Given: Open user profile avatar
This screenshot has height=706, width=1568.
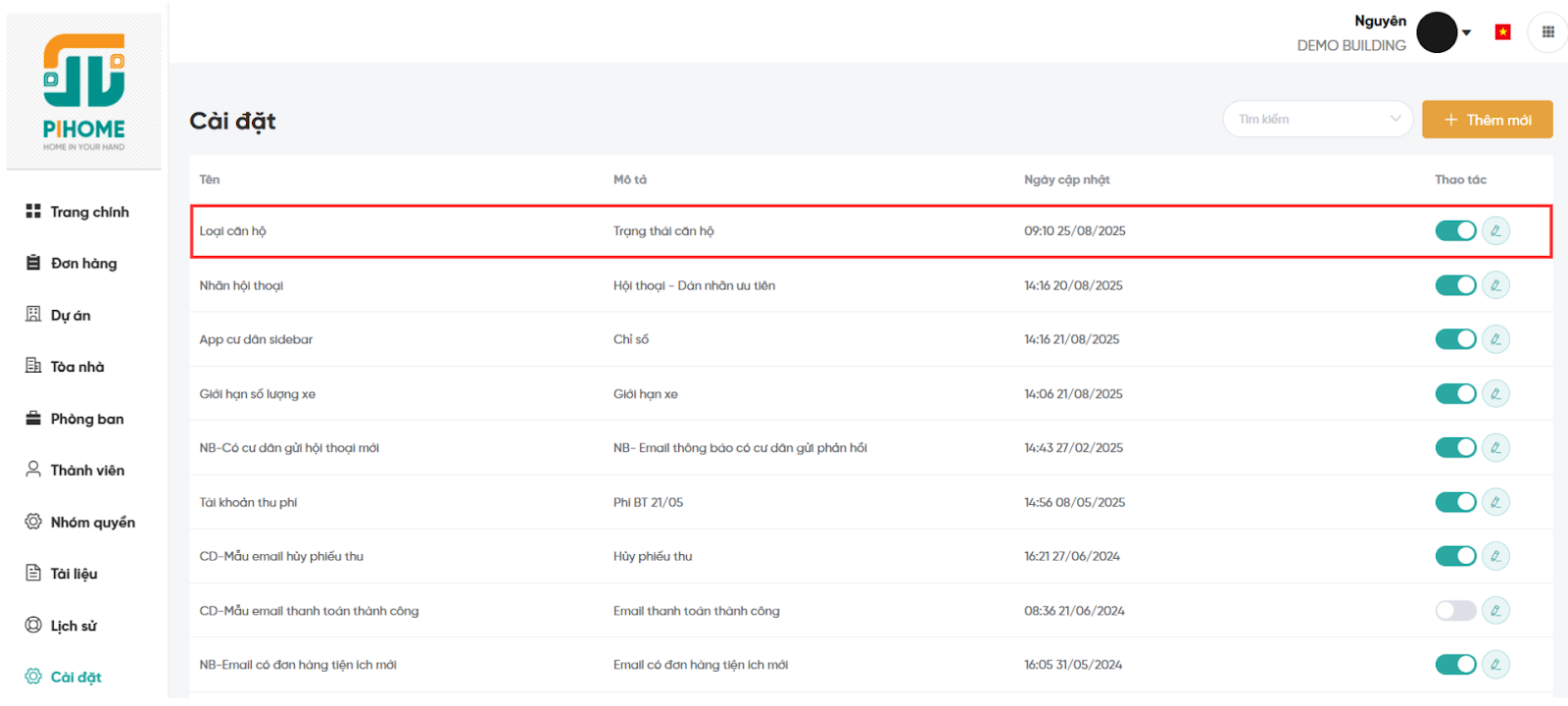Looking at the screenshot, I should (x=1436, y=32).
